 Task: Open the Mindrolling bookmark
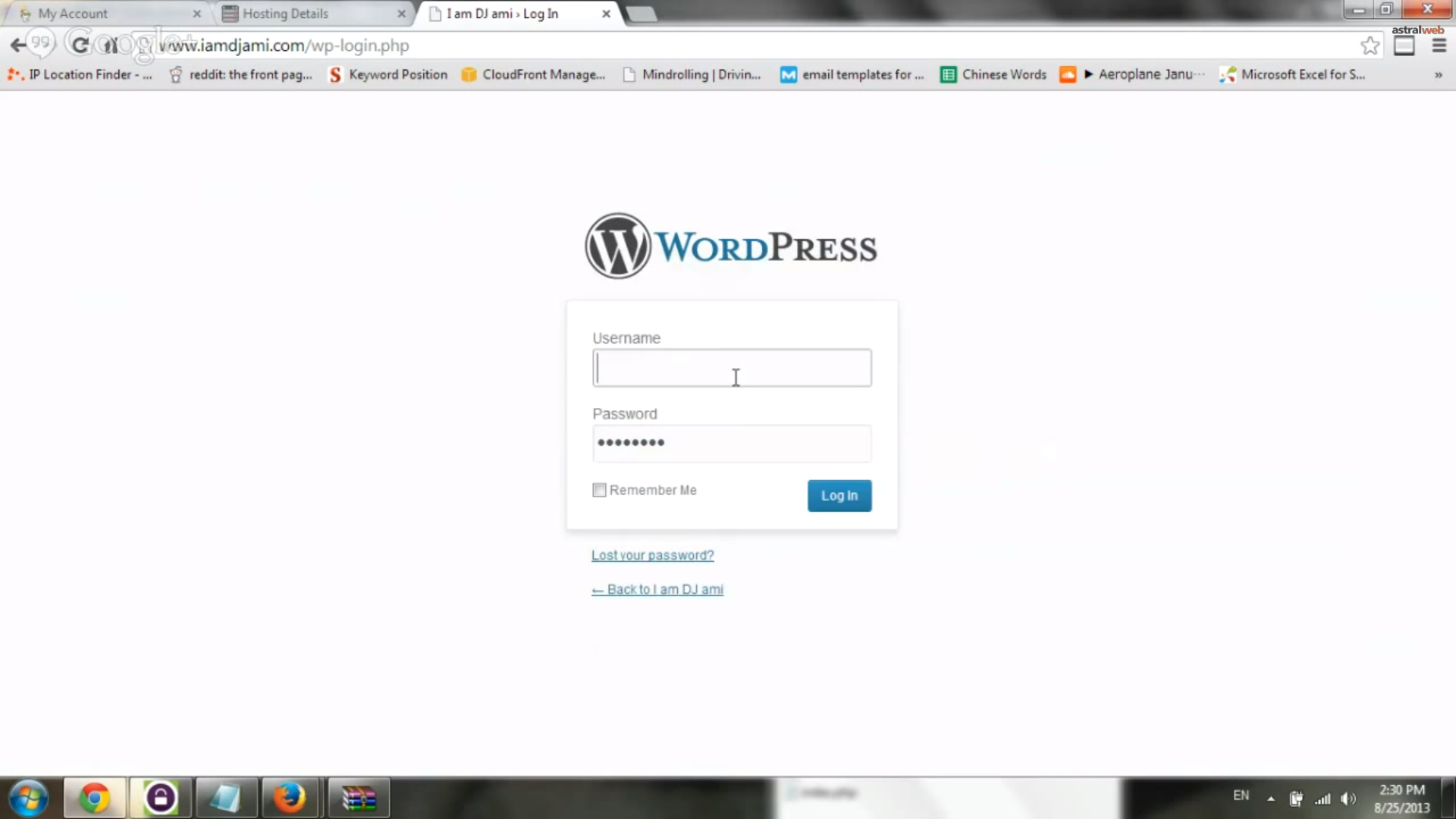(692, 74)
